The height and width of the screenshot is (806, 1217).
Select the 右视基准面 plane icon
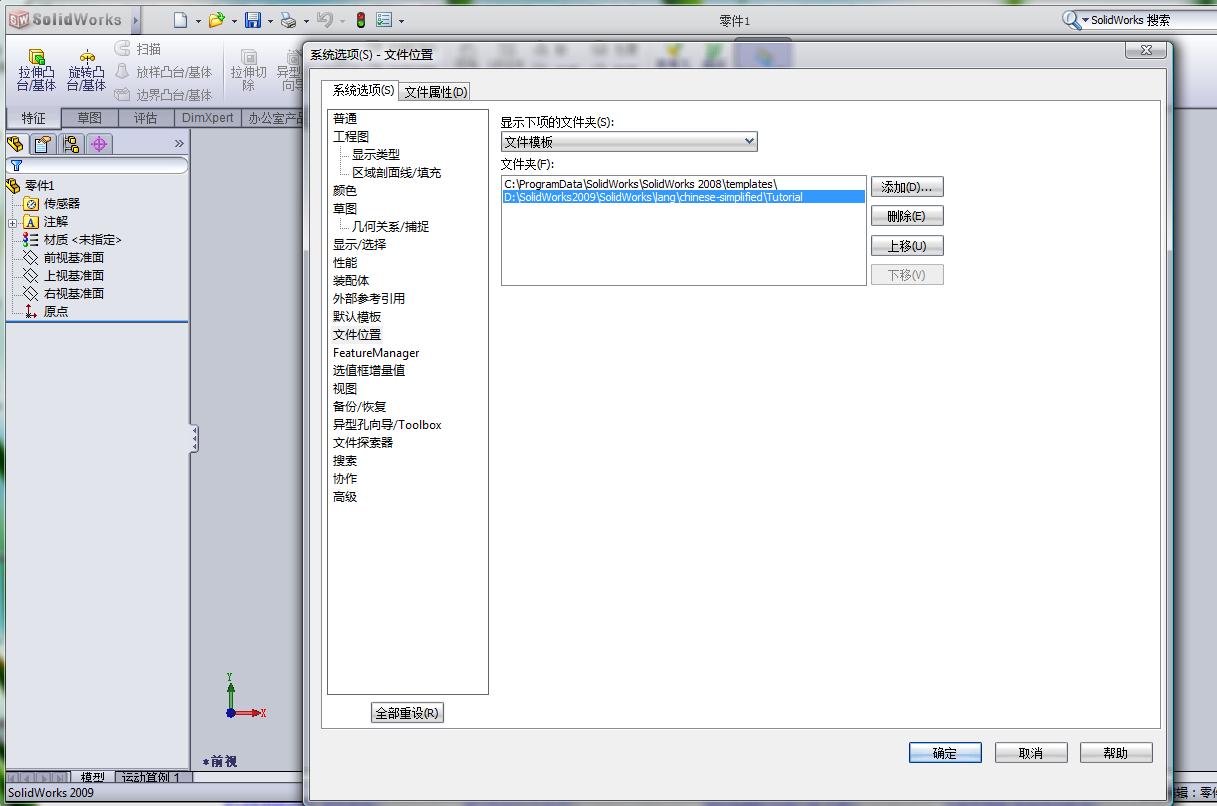click(x=31, y=293)
